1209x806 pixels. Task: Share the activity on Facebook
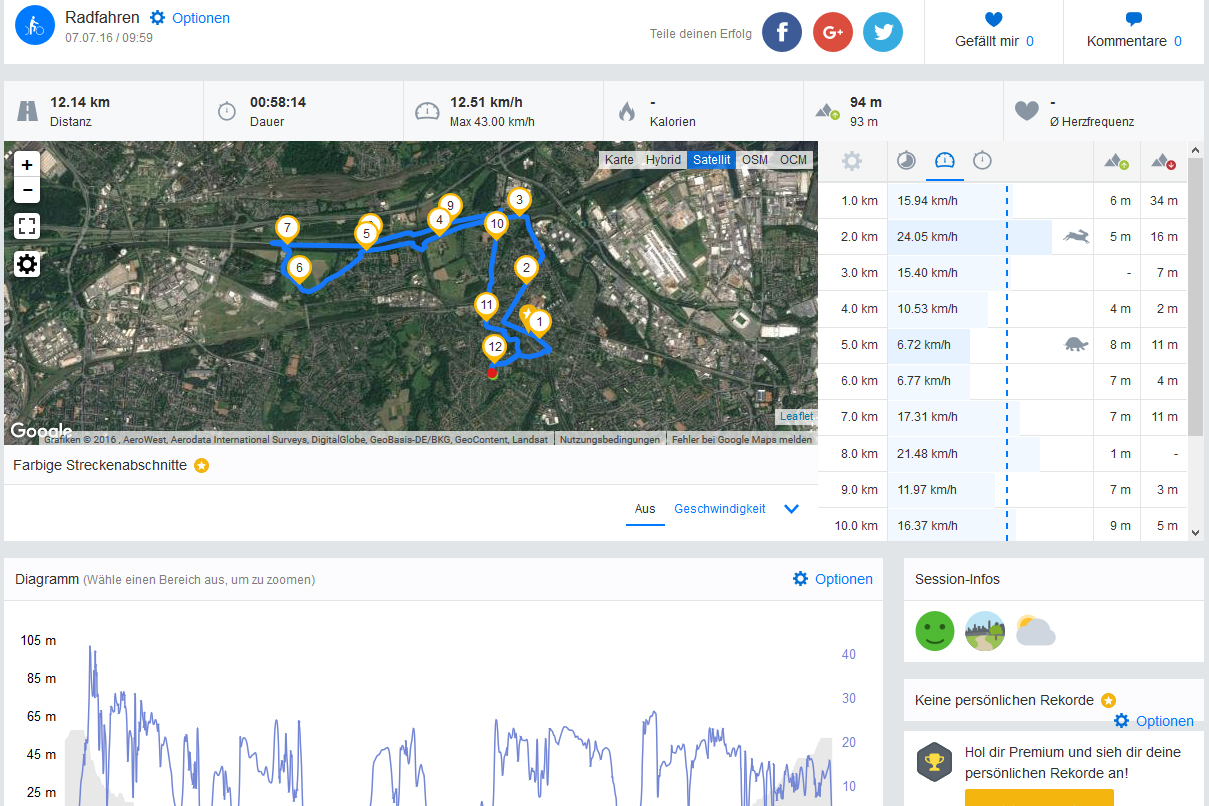click(782, 32)
